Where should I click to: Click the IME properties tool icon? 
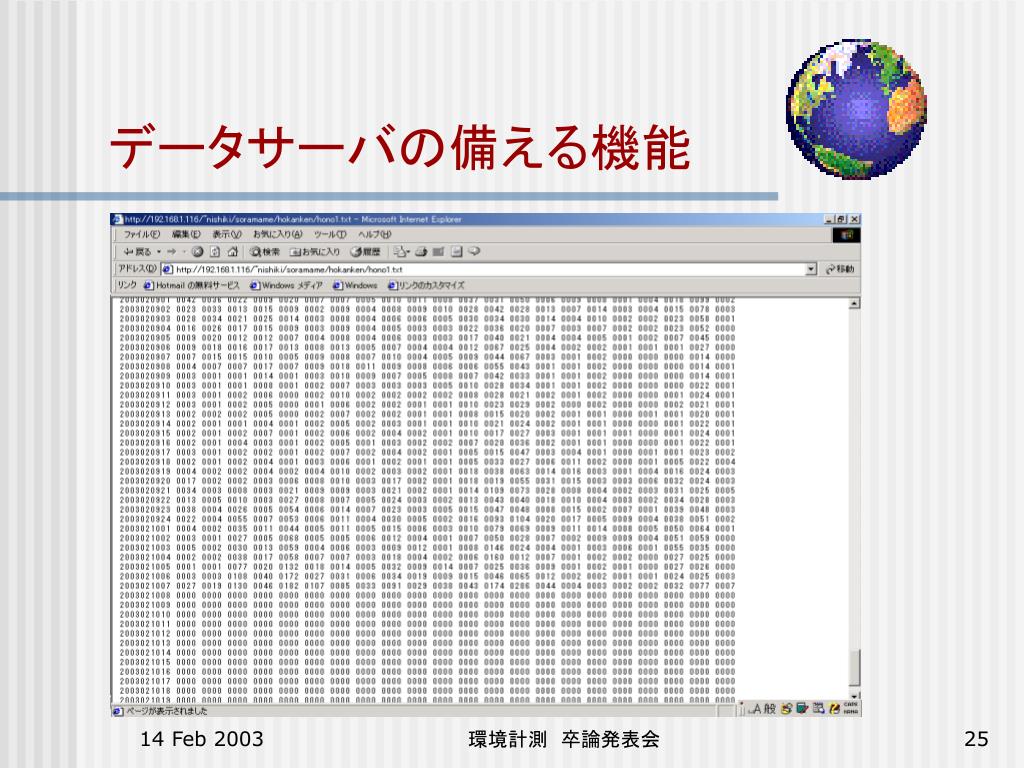pyautogui.click(x=818, y=709)
